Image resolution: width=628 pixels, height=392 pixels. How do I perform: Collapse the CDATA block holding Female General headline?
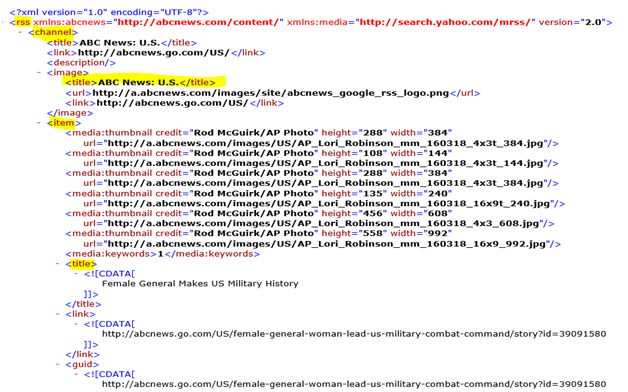pos(76,273)
